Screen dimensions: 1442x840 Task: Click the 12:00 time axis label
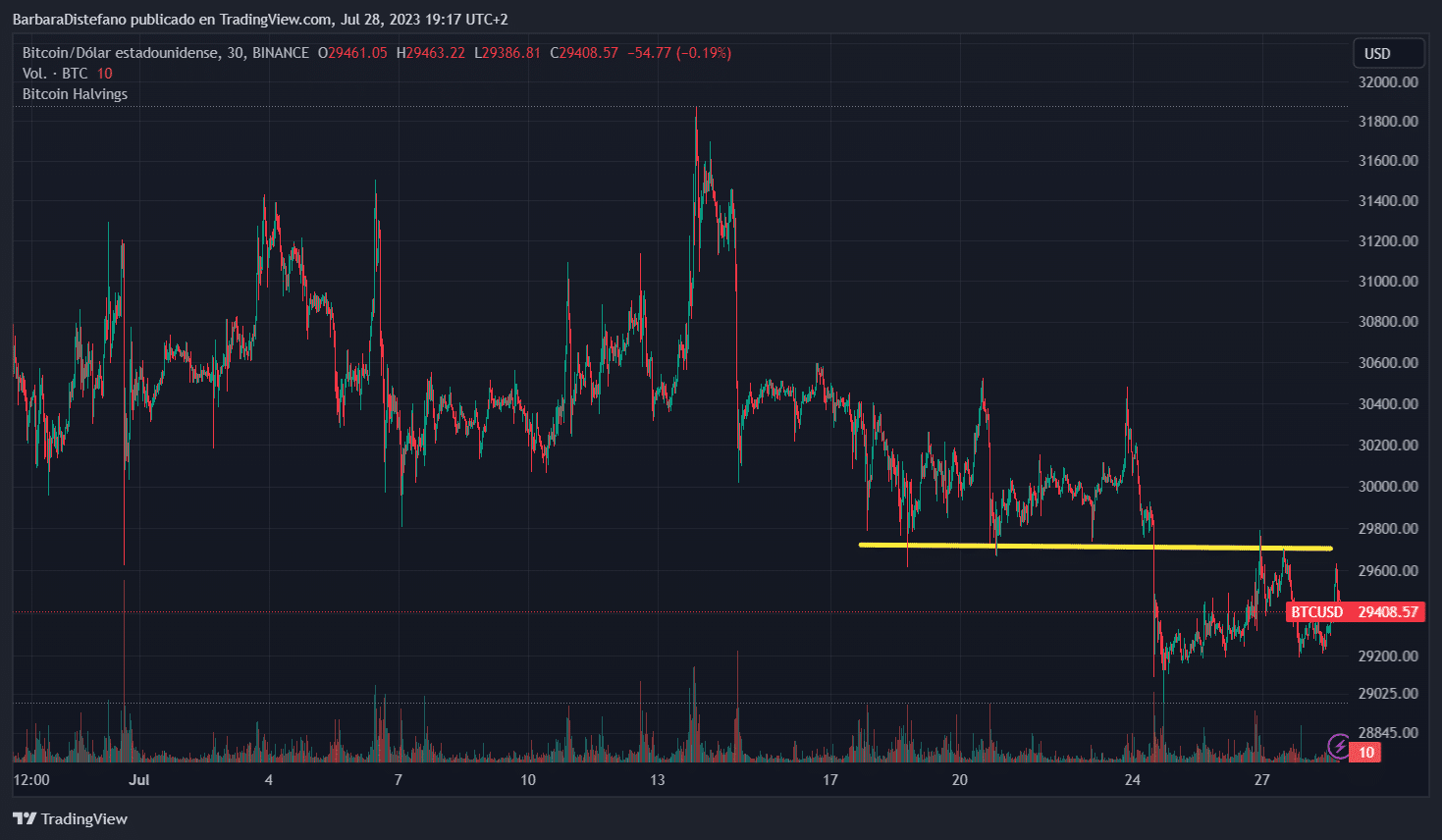[x=31, y=780]
